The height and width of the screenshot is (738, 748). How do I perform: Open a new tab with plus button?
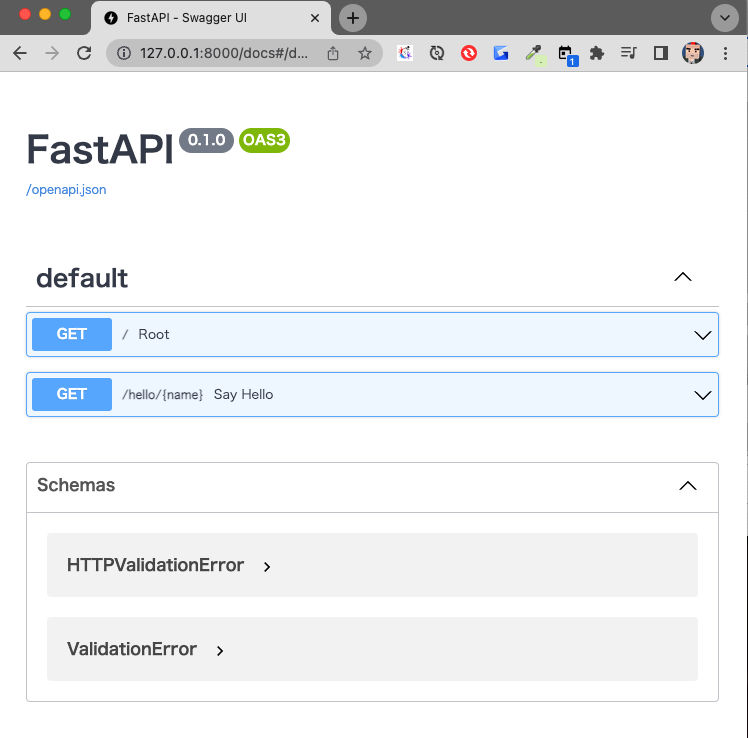click(353, 18)
